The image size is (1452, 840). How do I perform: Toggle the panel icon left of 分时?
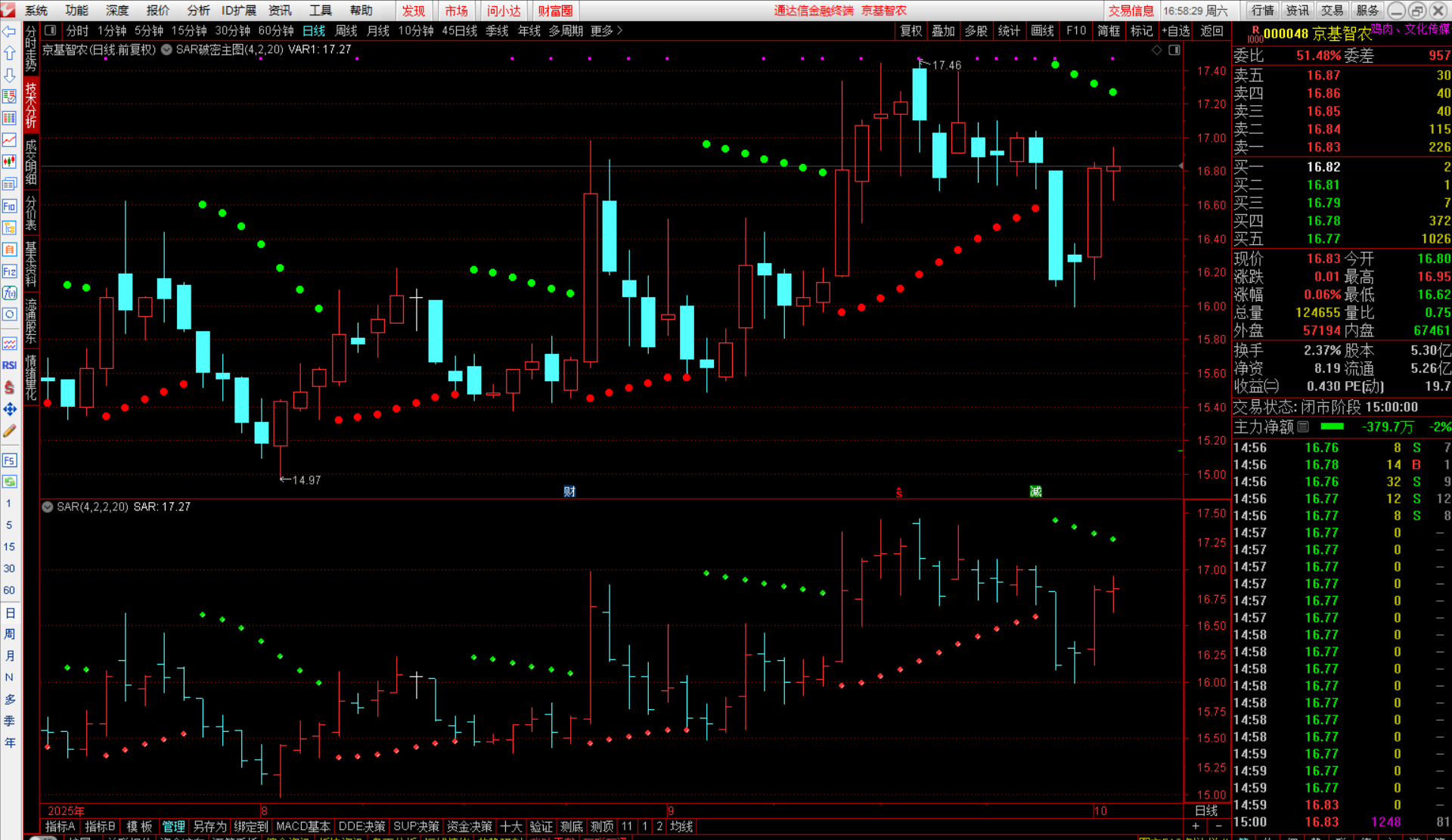(x=51, y=31)
